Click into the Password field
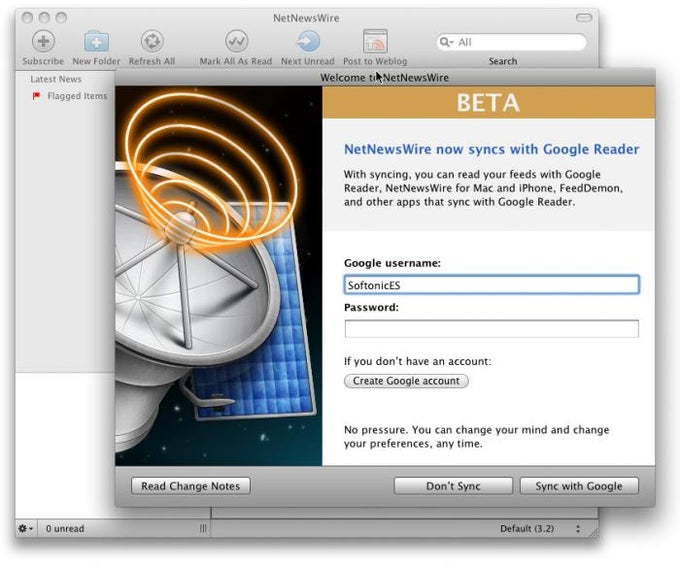 tap(491, 329)
